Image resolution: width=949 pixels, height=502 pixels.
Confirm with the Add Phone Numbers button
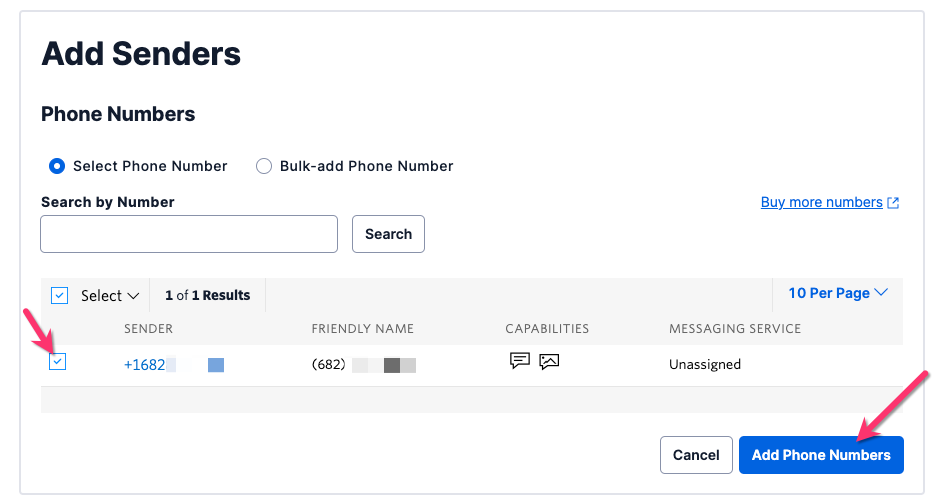[x=821, y=455]
